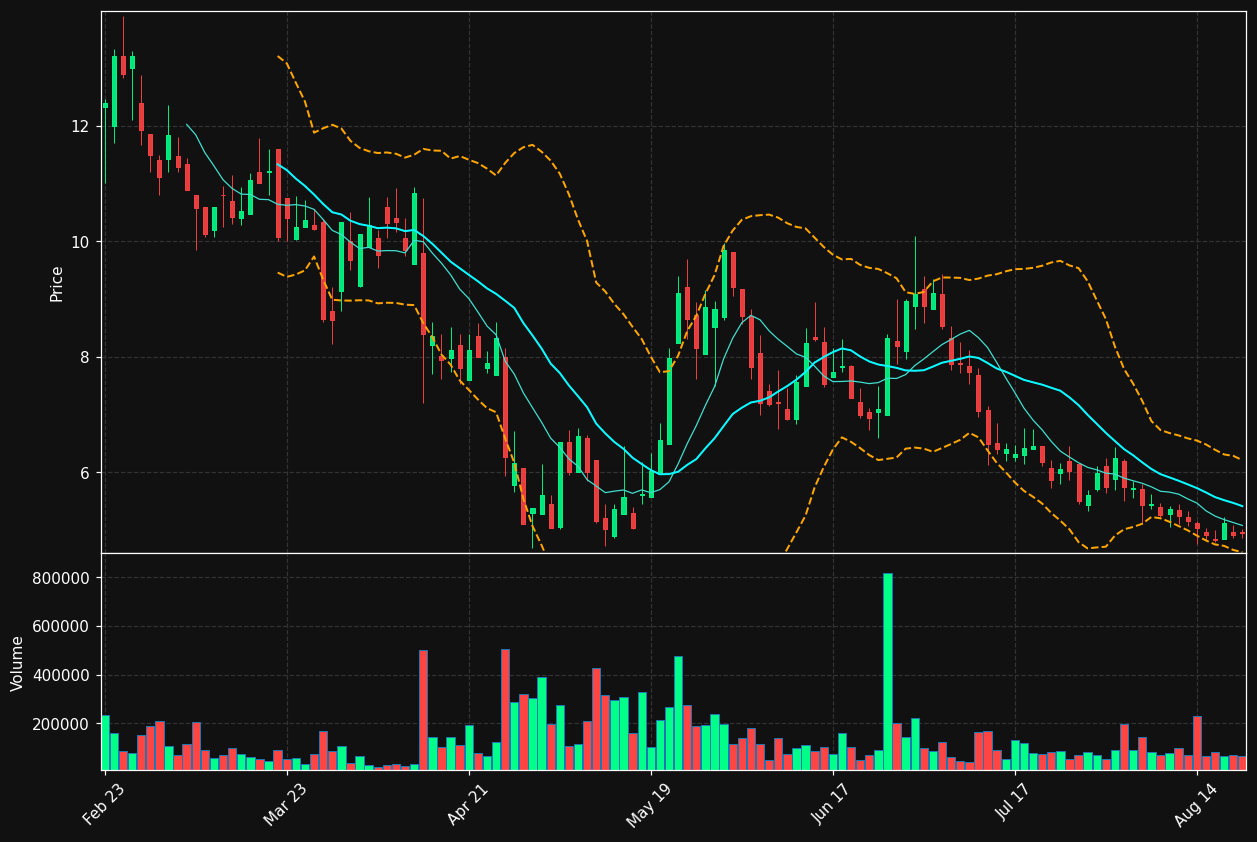Screen dimensions: 1257x842
Task: Click the 8 price tick label
Action: [85, 357]
